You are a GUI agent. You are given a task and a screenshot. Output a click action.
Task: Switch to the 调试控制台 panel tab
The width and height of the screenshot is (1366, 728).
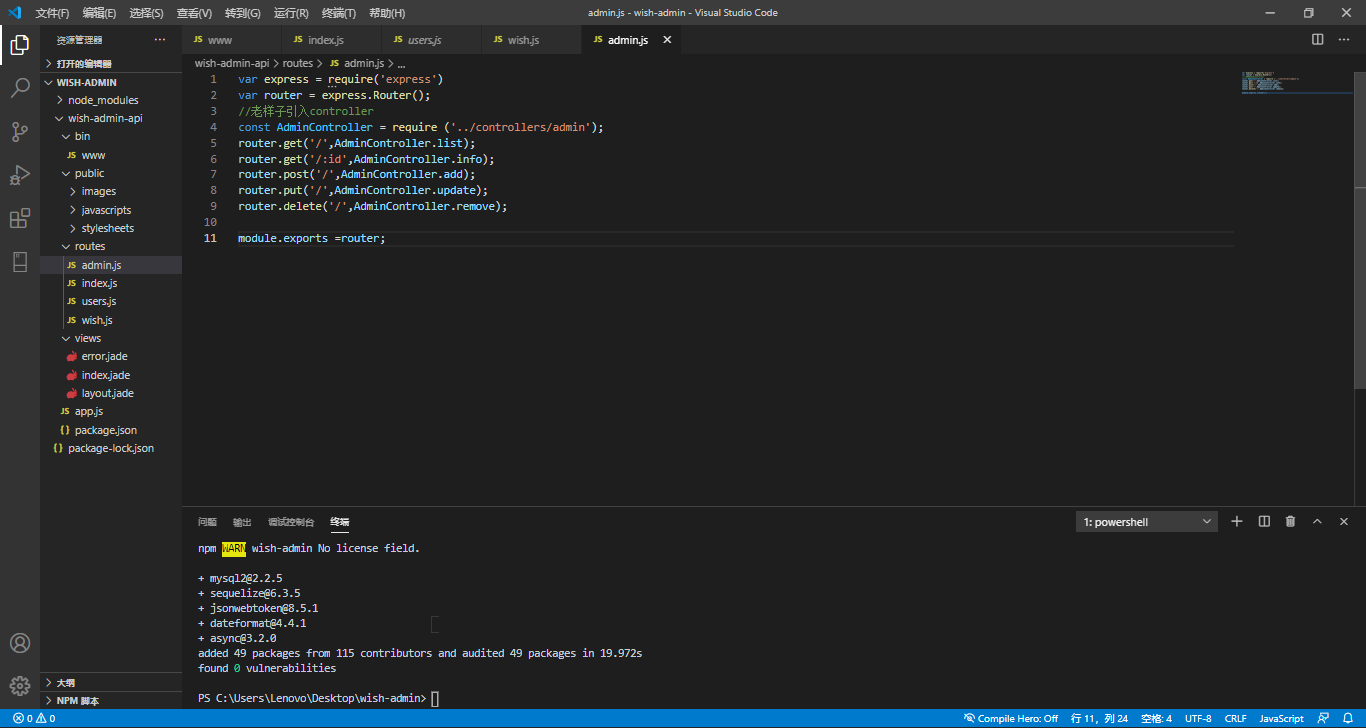(x=291, y=522)
